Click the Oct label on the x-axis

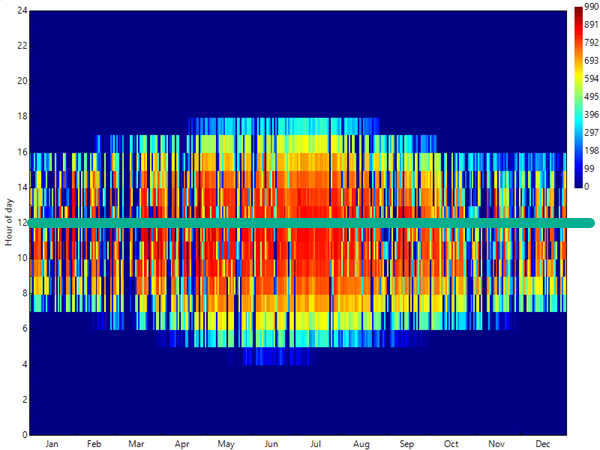coord(451,443)
